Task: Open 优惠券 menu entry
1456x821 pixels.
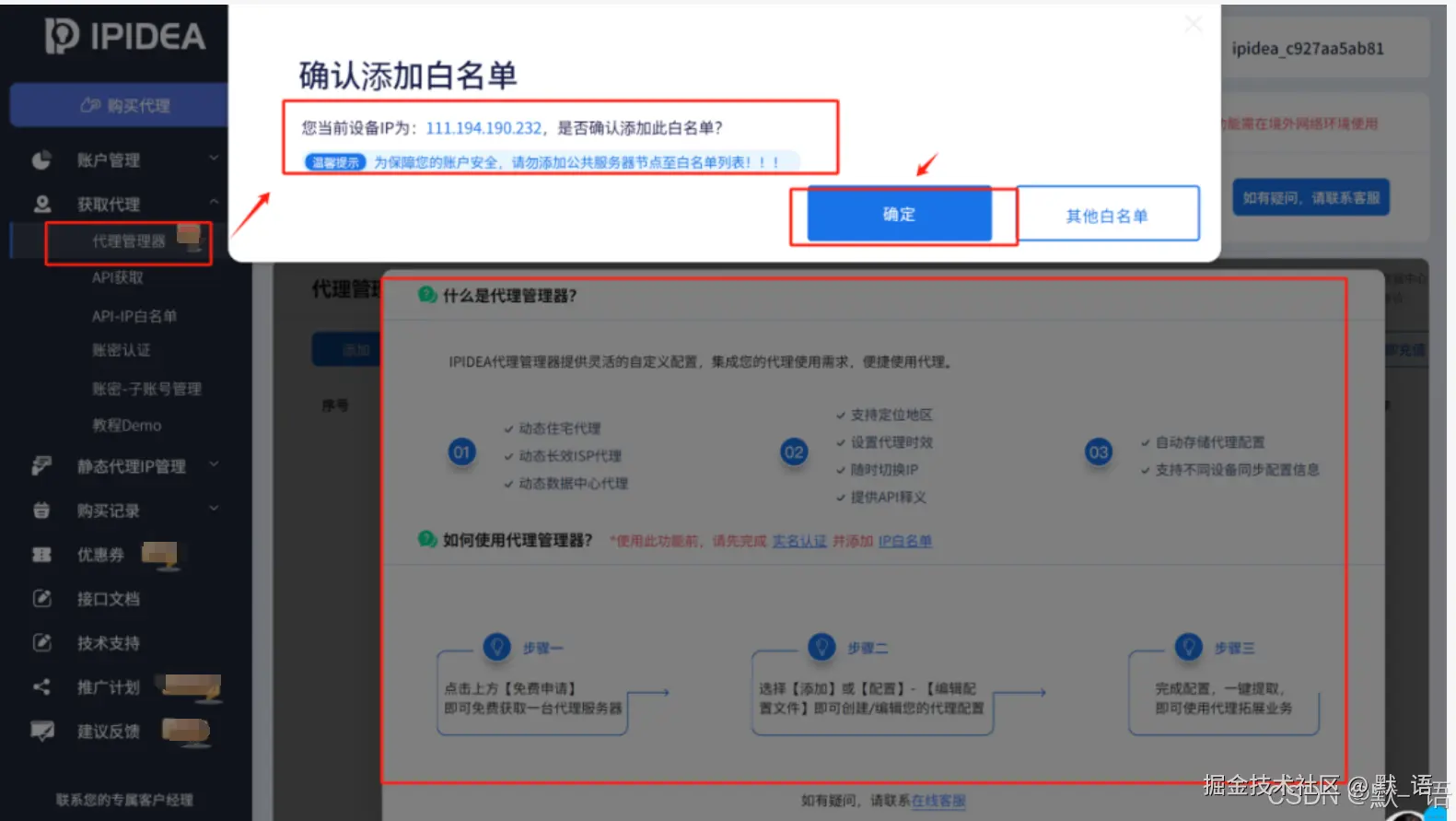Action: (x=100, y=555)
